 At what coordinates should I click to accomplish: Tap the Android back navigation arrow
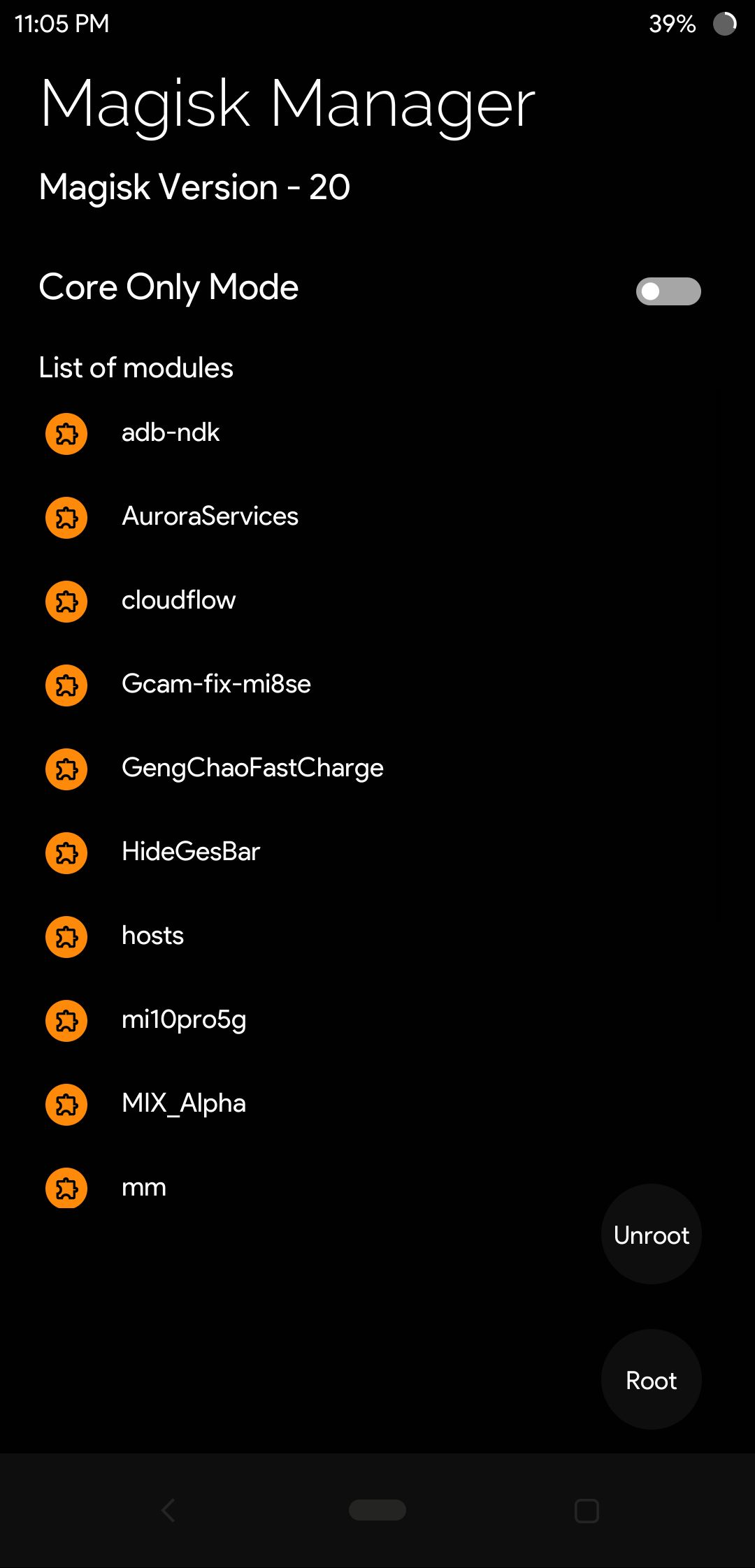click(x=168, y=1510)
